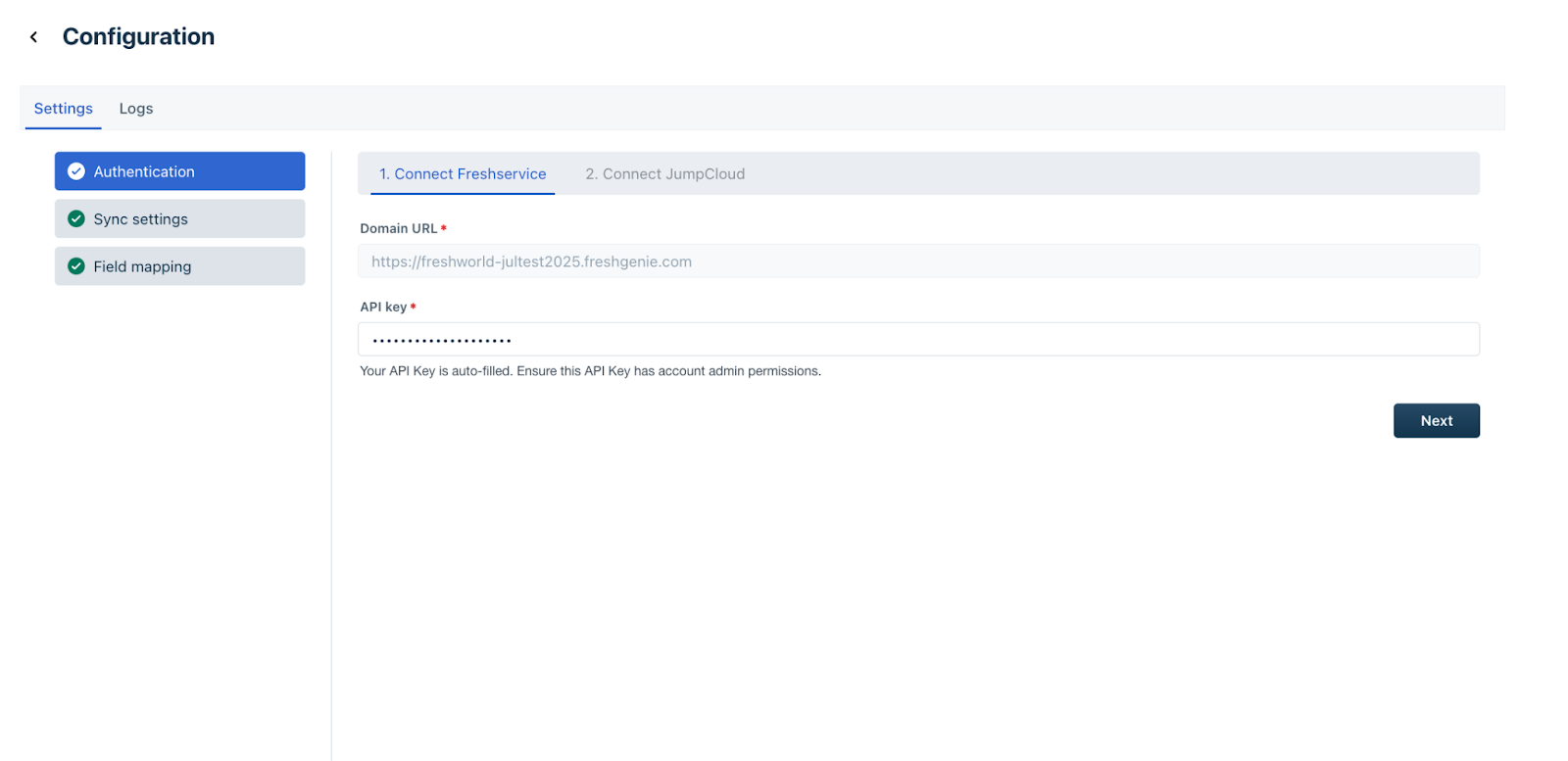Click the Domain URL input field

coord(918,262)
